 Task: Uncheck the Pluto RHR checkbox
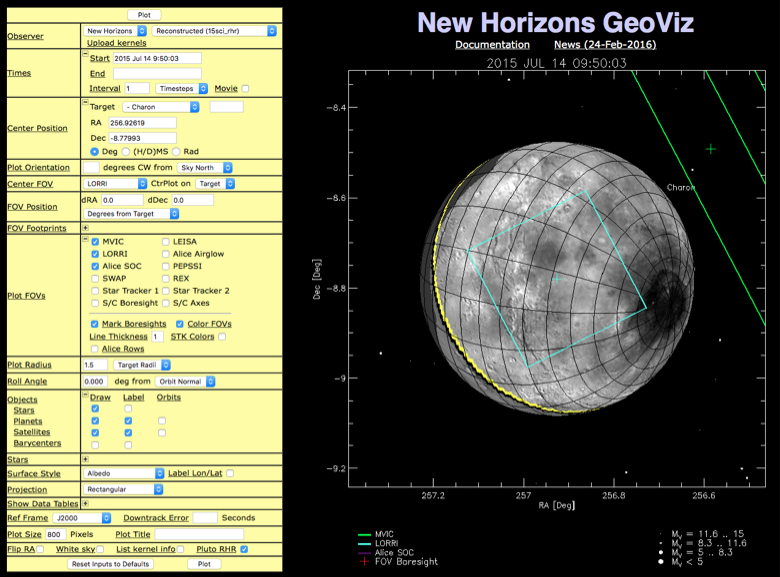(x=244, y=549)
